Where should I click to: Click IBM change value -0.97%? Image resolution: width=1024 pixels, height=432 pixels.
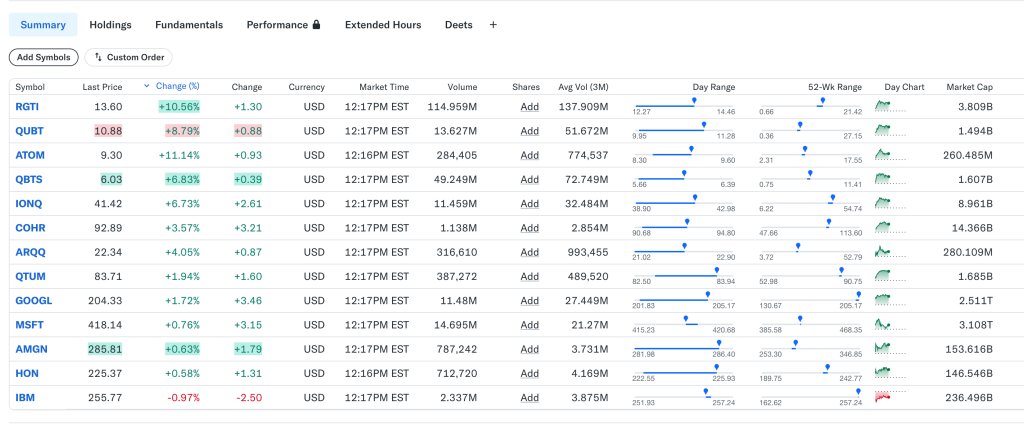point(183,397)
